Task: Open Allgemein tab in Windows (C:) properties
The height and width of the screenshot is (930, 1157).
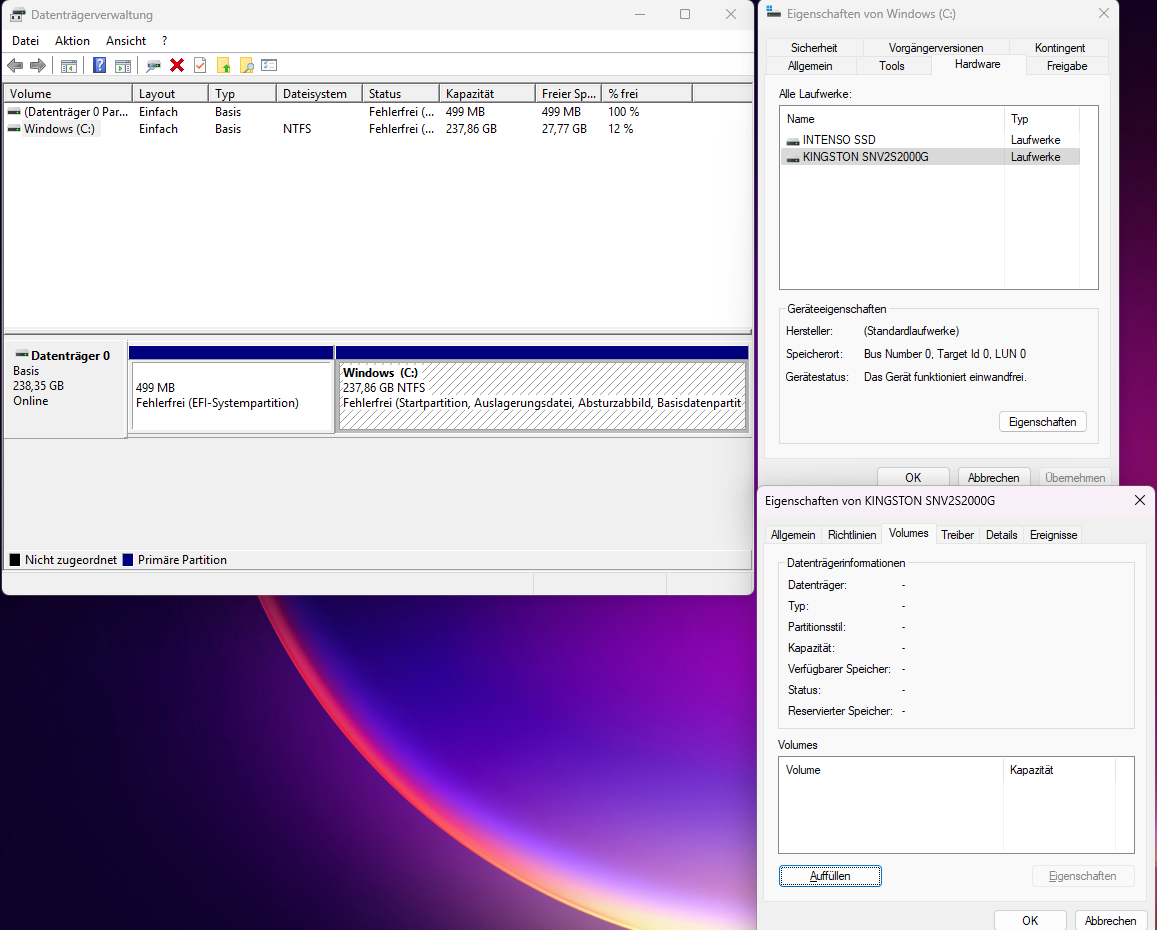Action: click(x=810, y=66)
